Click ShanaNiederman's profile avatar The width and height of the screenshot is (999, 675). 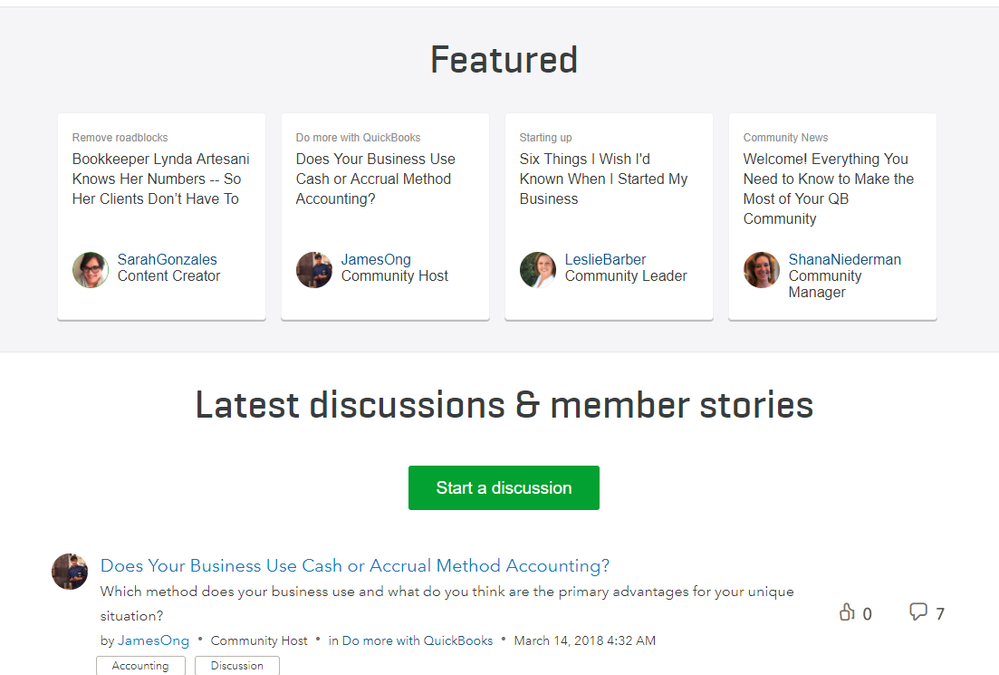[x=762, y=270]
